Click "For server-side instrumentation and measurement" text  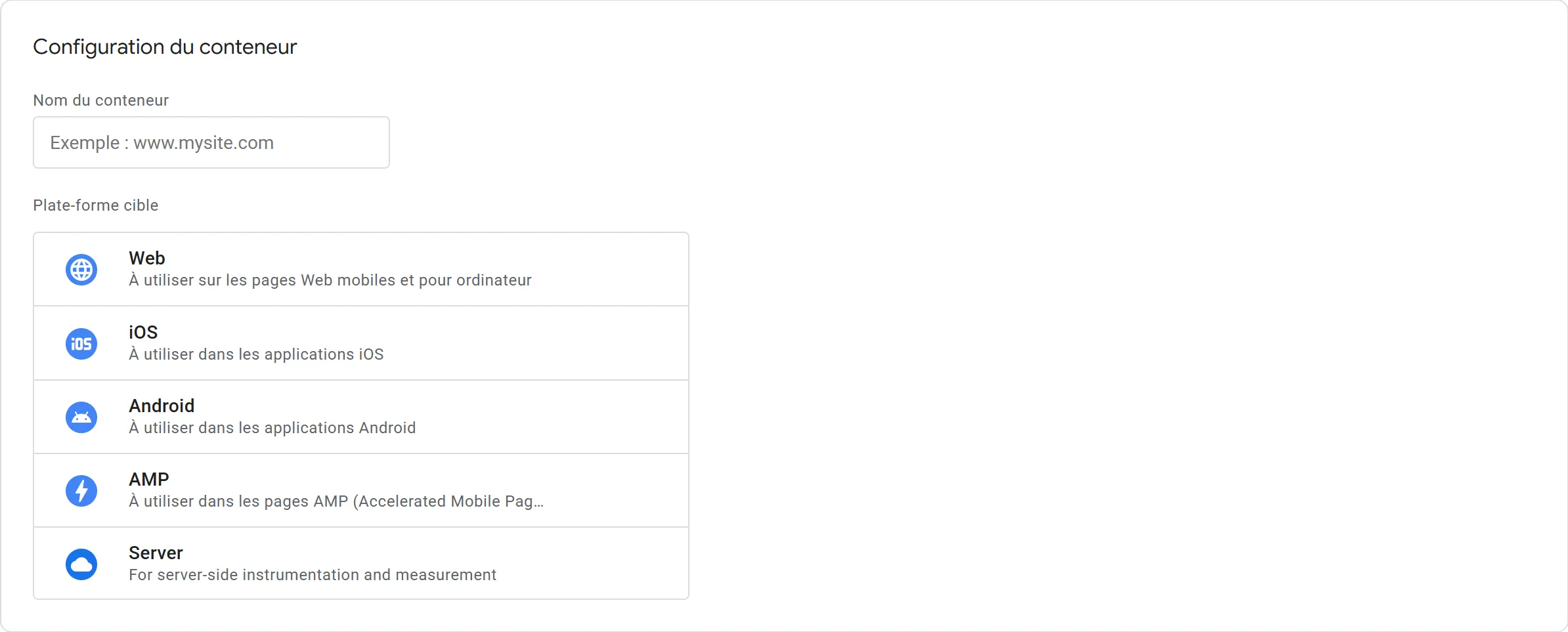312,575
